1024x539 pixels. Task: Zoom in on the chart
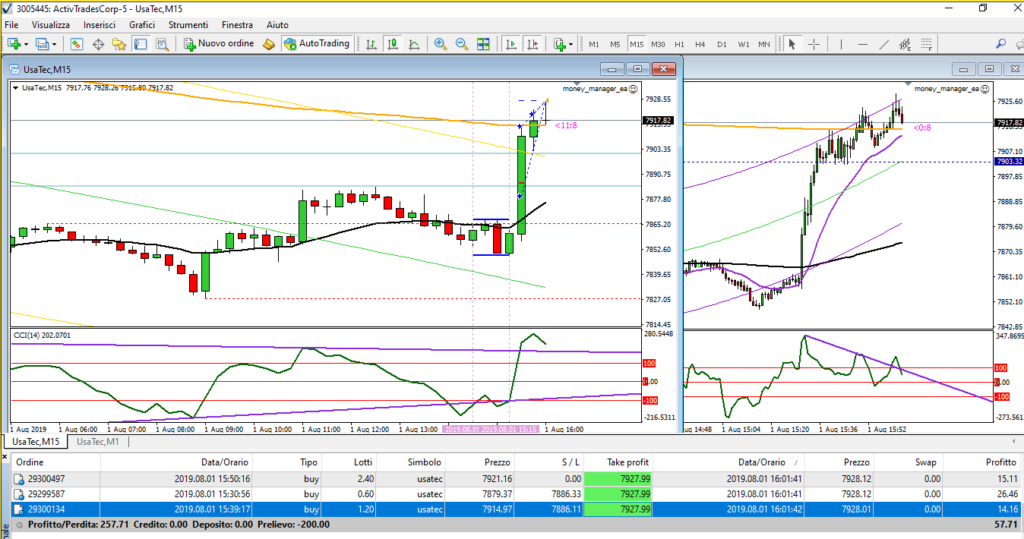[x=440, y=44]
